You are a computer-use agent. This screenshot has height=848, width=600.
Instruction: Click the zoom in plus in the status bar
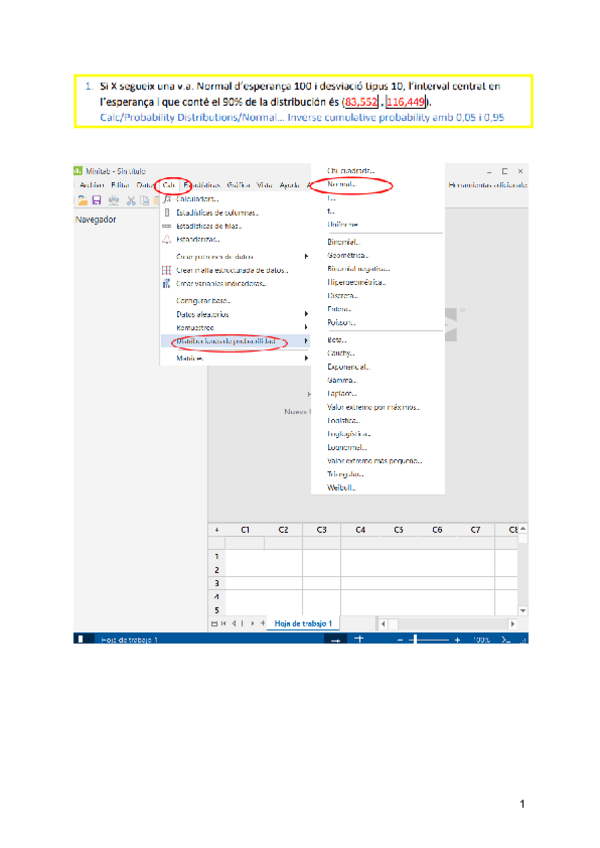(x=457, y=640)
